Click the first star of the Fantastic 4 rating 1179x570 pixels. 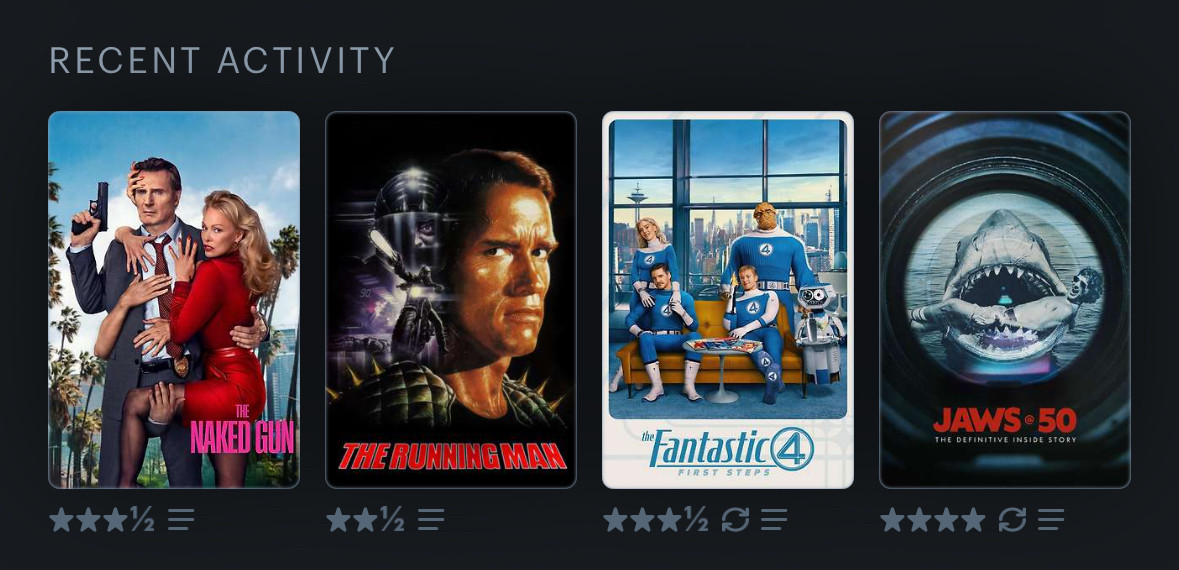tap(615, 519)
